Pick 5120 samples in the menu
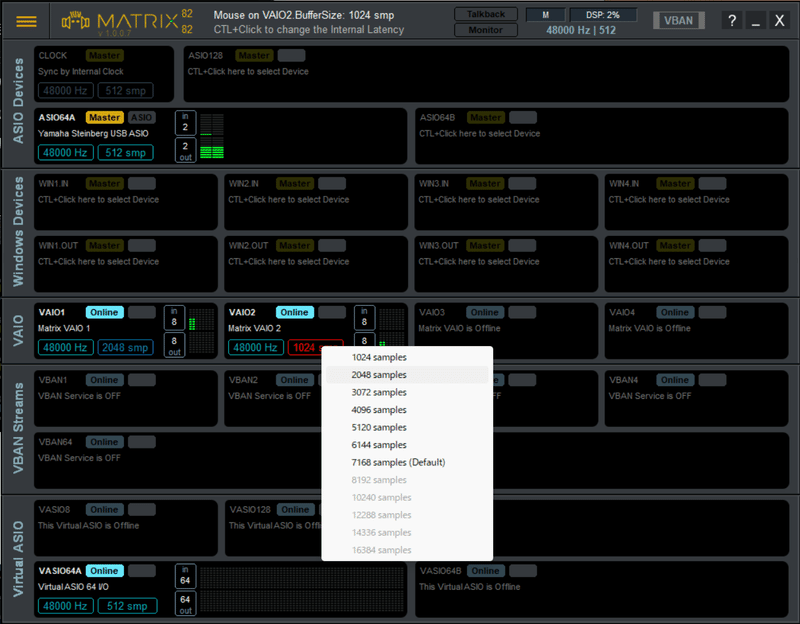The image size is (800, 624). click(407, 427)
